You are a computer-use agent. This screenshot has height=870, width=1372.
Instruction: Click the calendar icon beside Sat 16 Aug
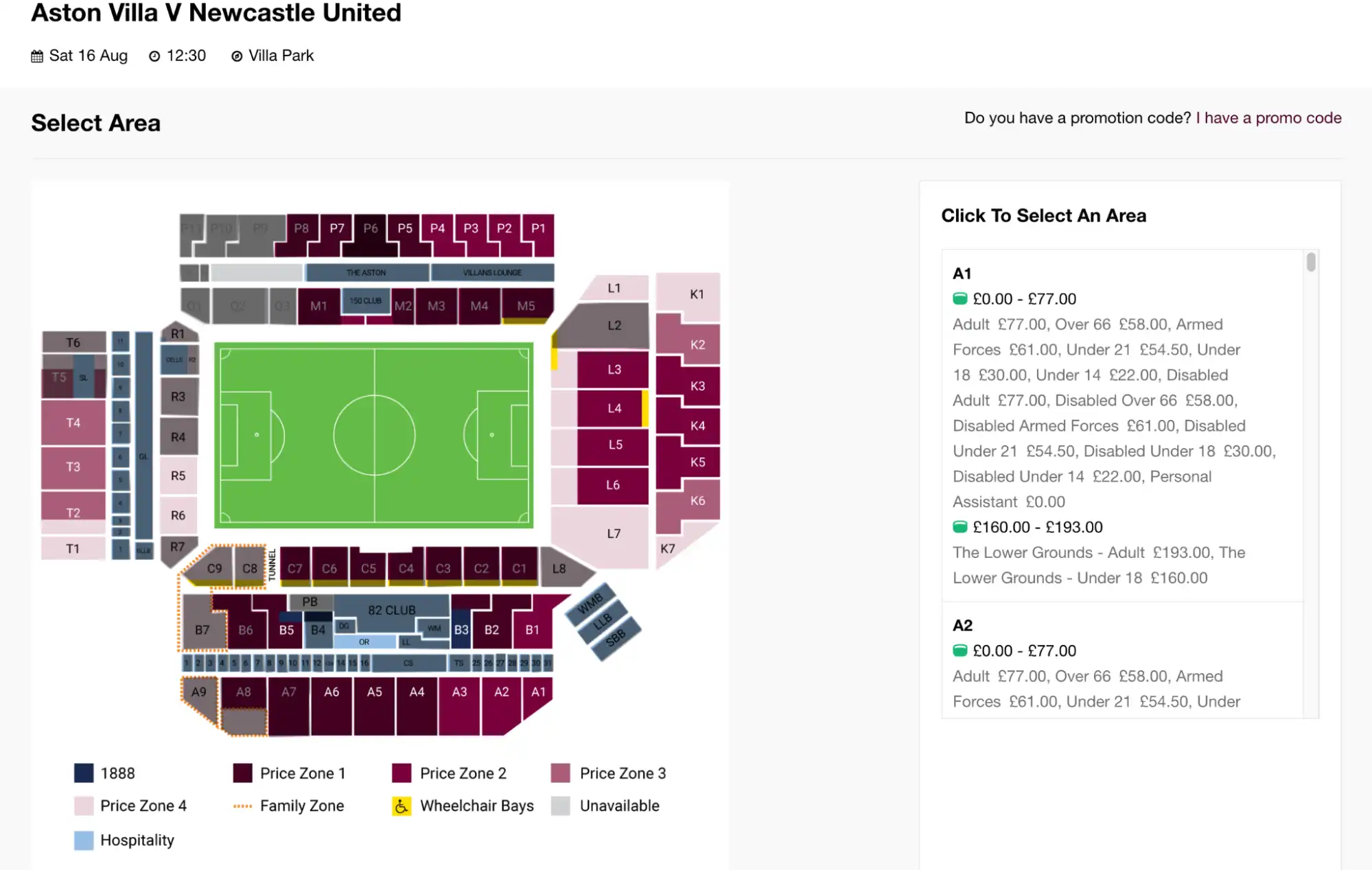click(x=37, y=55)
